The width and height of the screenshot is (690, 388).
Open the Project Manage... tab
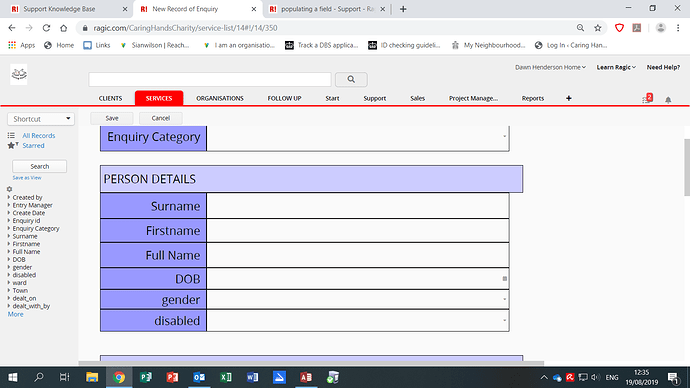[473, 98]
